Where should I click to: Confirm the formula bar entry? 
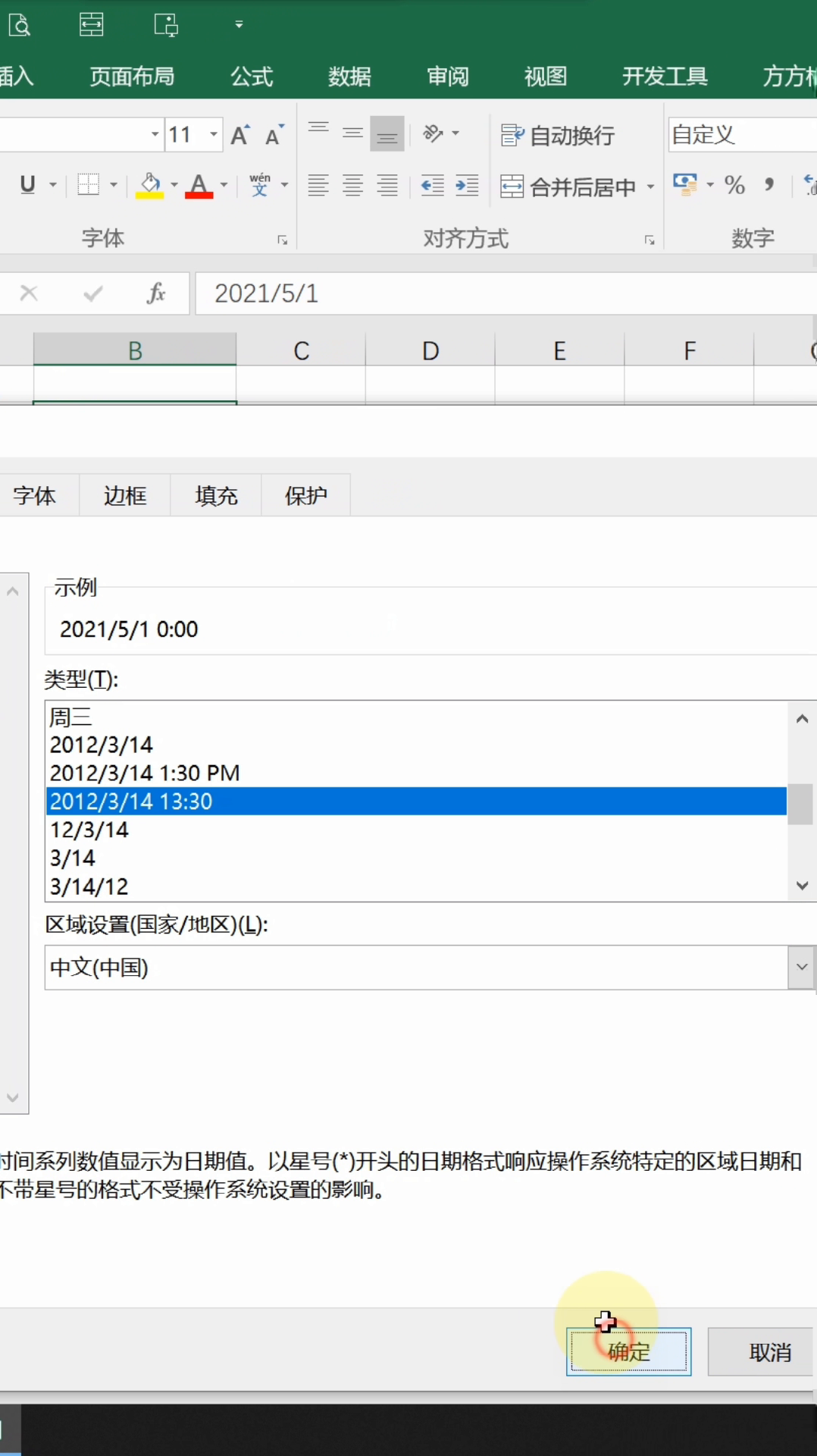click(x=93, y=293)
